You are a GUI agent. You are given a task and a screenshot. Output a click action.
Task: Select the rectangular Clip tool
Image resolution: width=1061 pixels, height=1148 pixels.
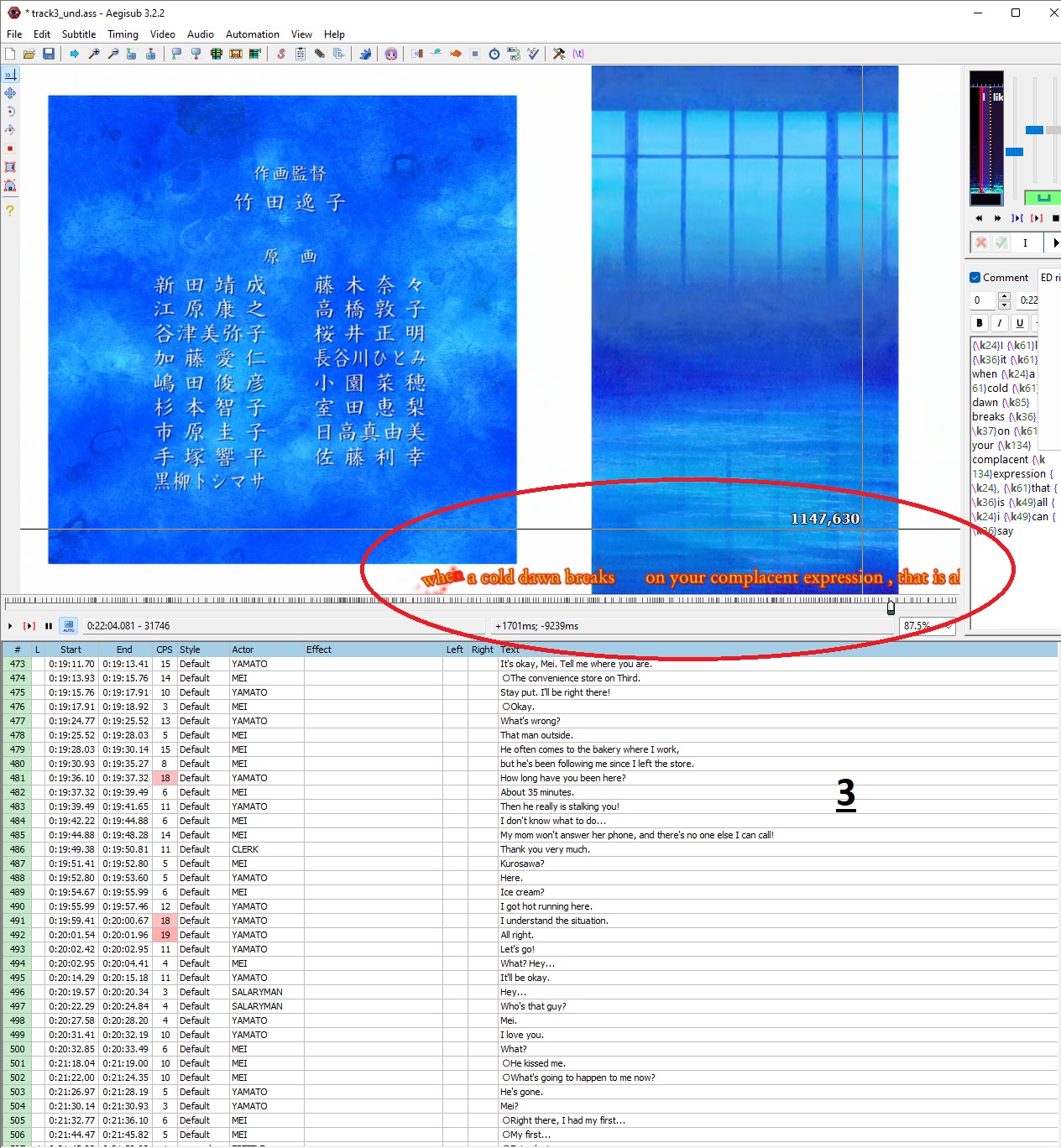(x=10, y=167)
